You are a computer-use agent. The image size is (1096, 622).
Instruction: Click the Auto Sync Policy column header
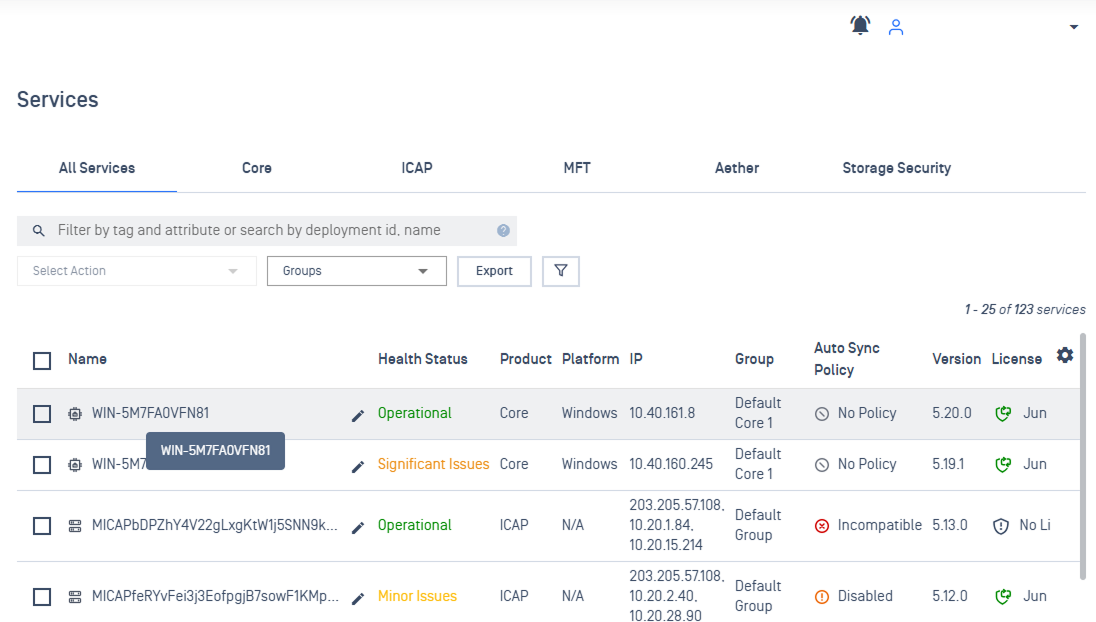[847, 359]
